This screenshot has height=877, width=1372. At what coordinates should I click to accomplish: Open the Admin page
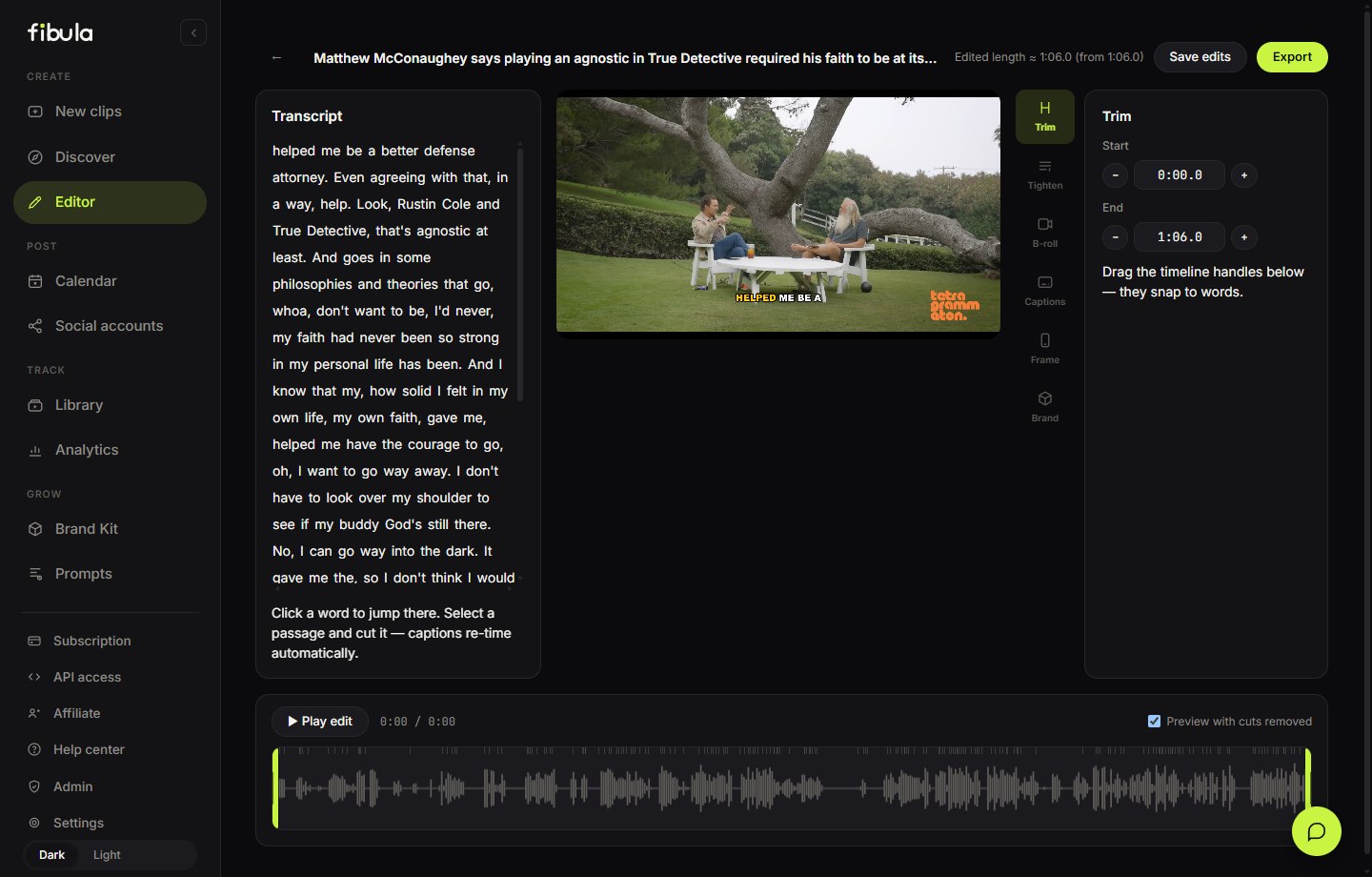(x=110, y=786)
